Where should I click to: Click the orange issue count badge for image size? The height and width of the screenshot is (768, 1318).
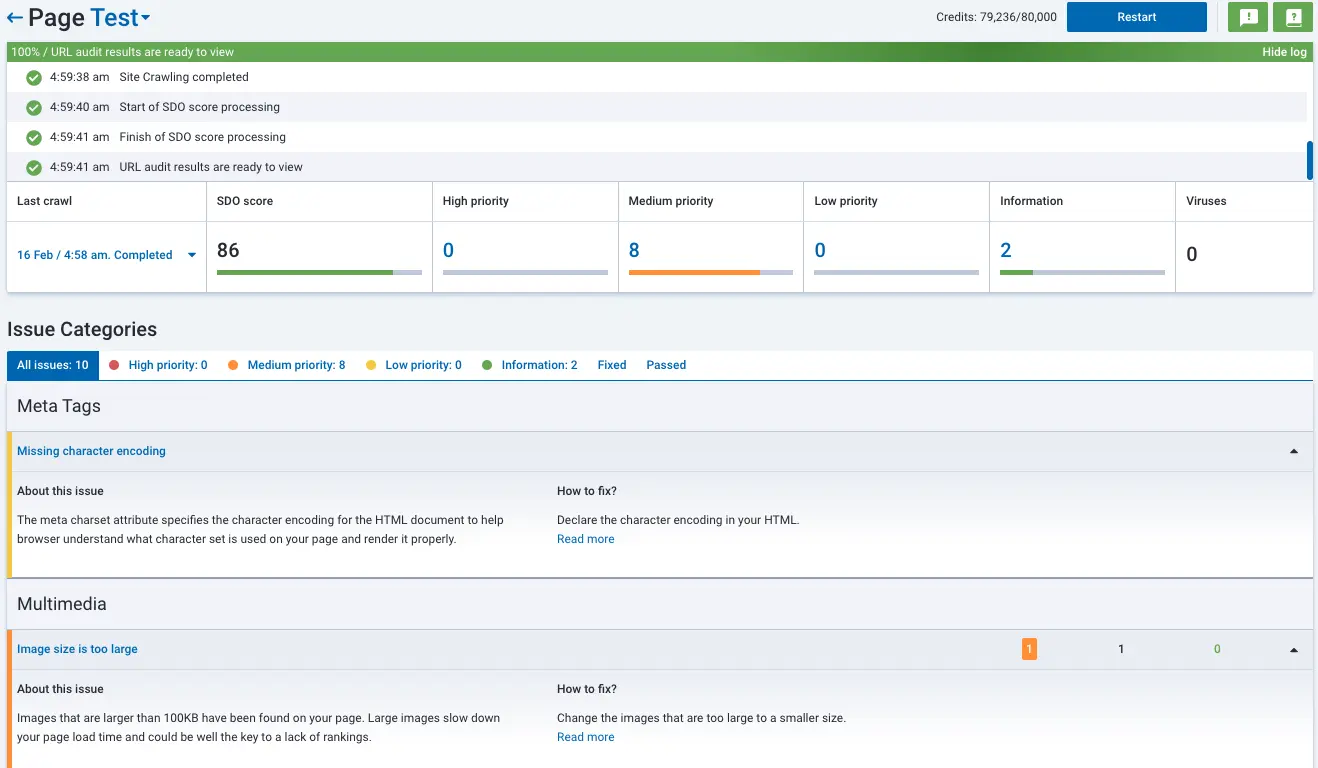[1029, 648]
